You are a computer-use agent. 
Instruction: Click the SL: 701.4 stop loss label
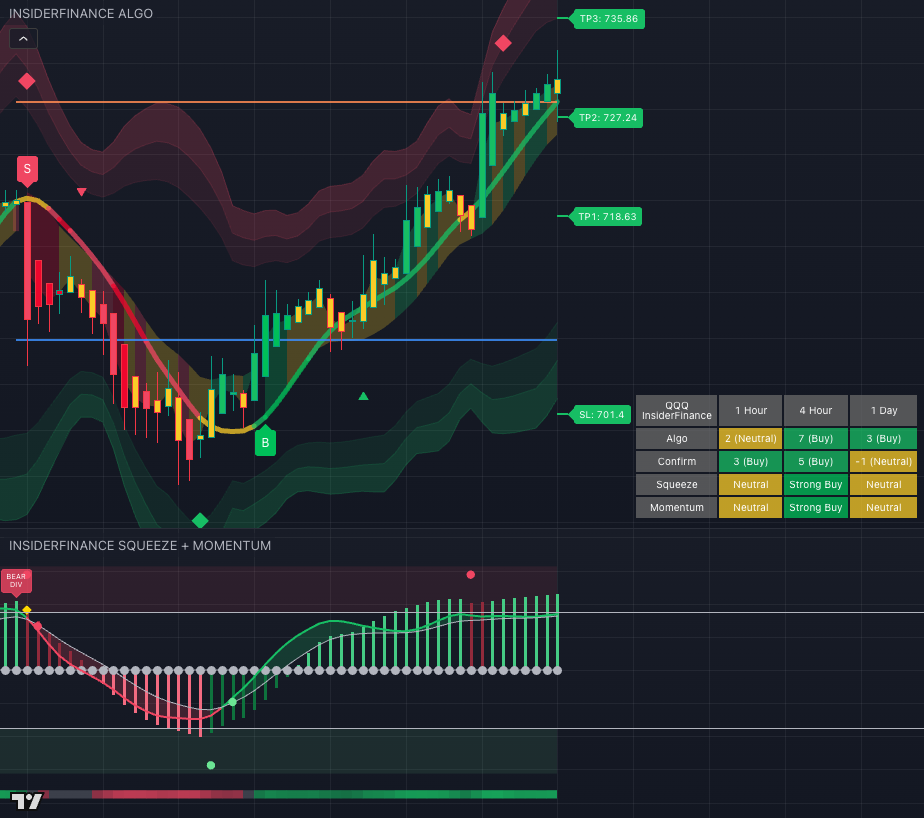(x=601, y=414)
